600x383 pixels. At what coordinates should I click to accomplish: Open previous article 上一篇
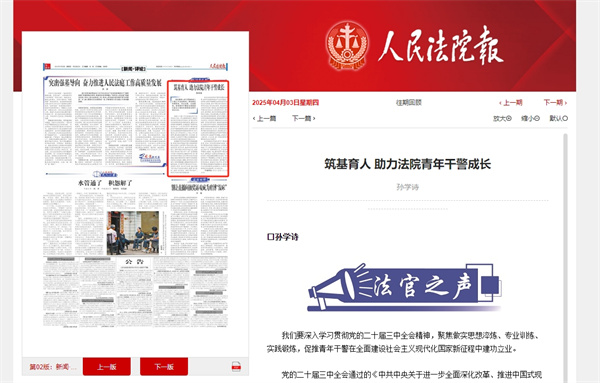(264, 119)
